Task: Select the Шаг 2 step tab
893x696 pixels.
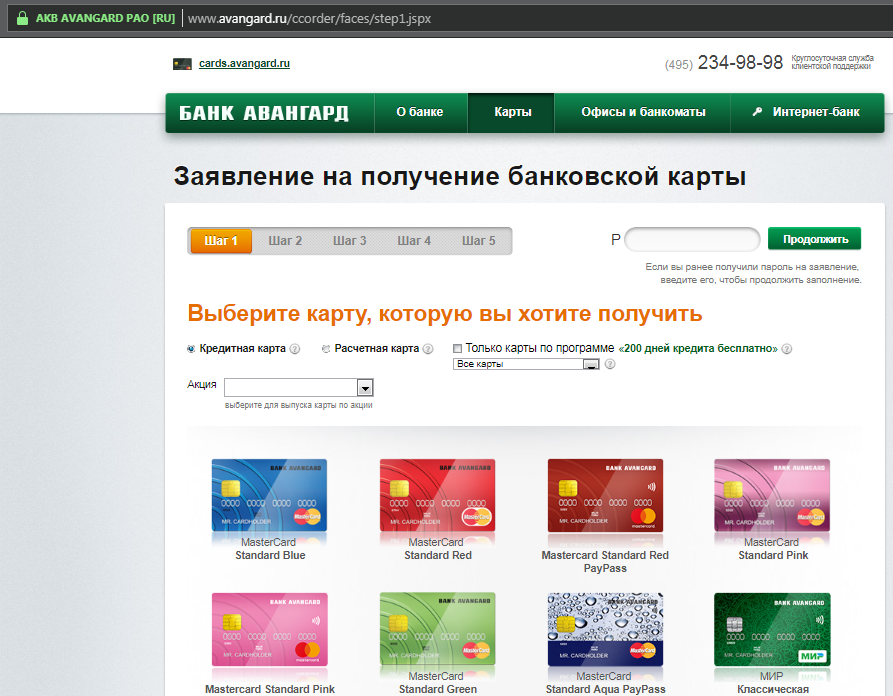Action: coord(285,241)
